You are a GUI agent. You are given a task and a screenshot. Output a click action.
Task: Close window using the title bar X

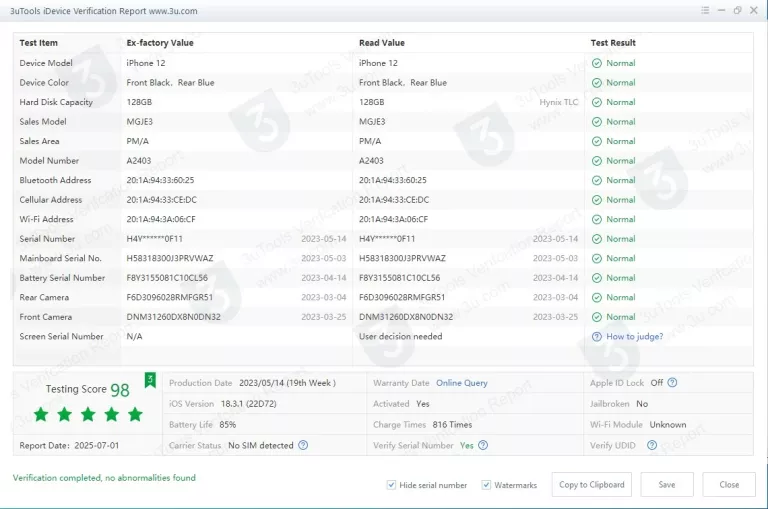click(754, 10)
